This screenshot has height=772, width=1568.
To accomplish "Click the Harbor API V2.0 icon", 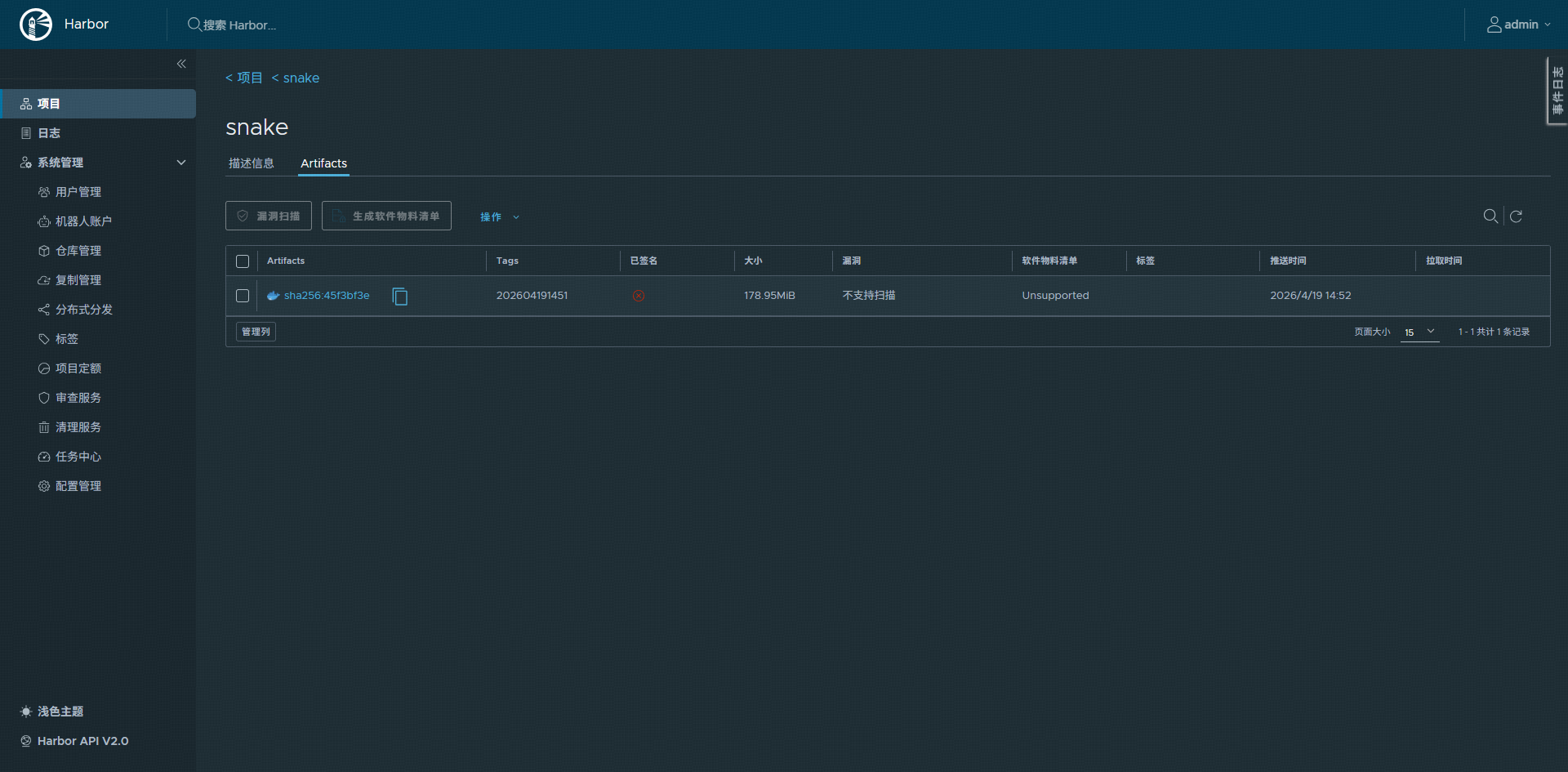I will click(26, 741).
